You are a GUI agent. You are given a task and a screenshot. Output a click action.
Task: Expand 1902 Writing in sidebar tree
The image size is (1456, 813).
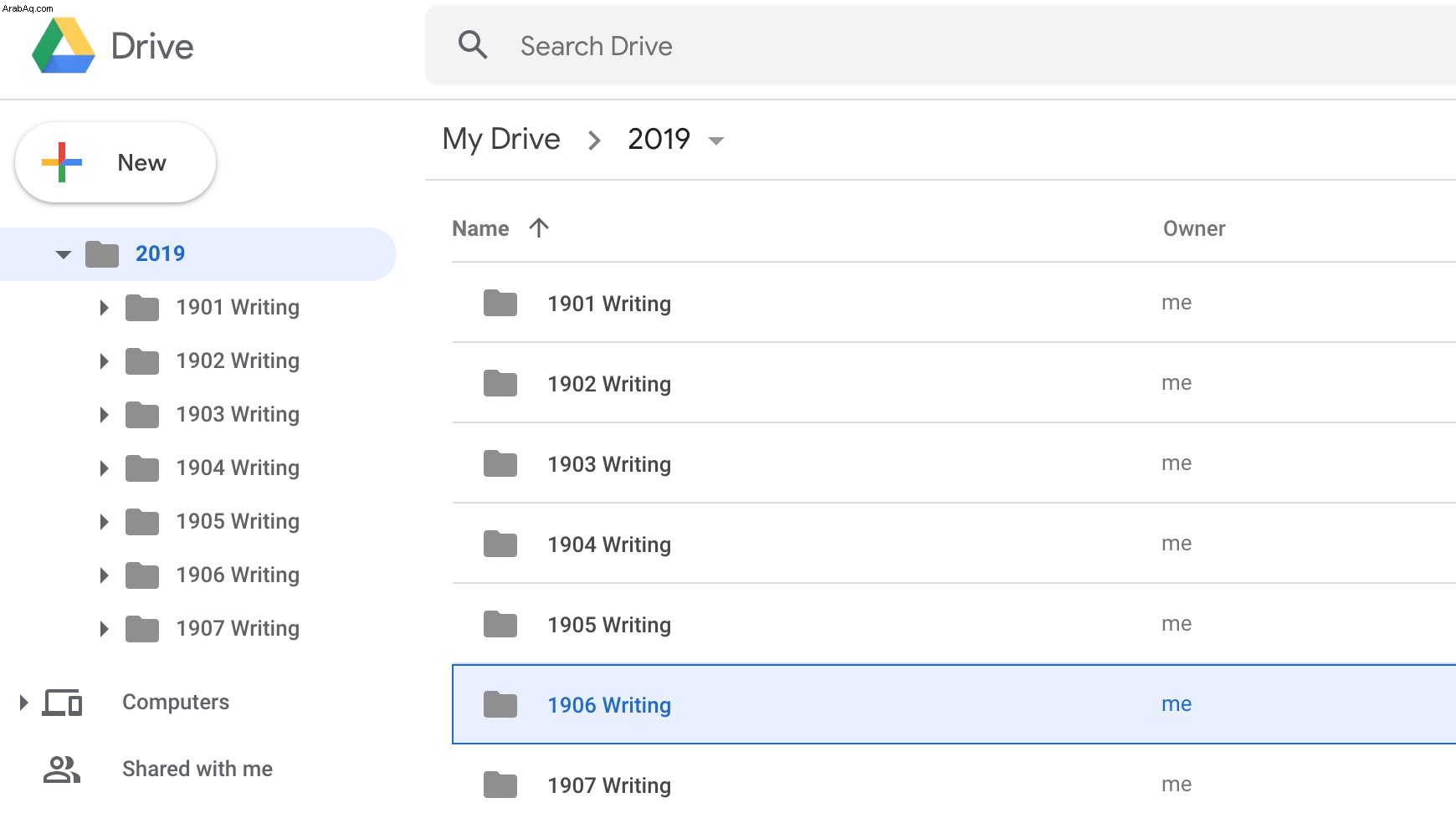pyautogui.click(x=104, y=361)
